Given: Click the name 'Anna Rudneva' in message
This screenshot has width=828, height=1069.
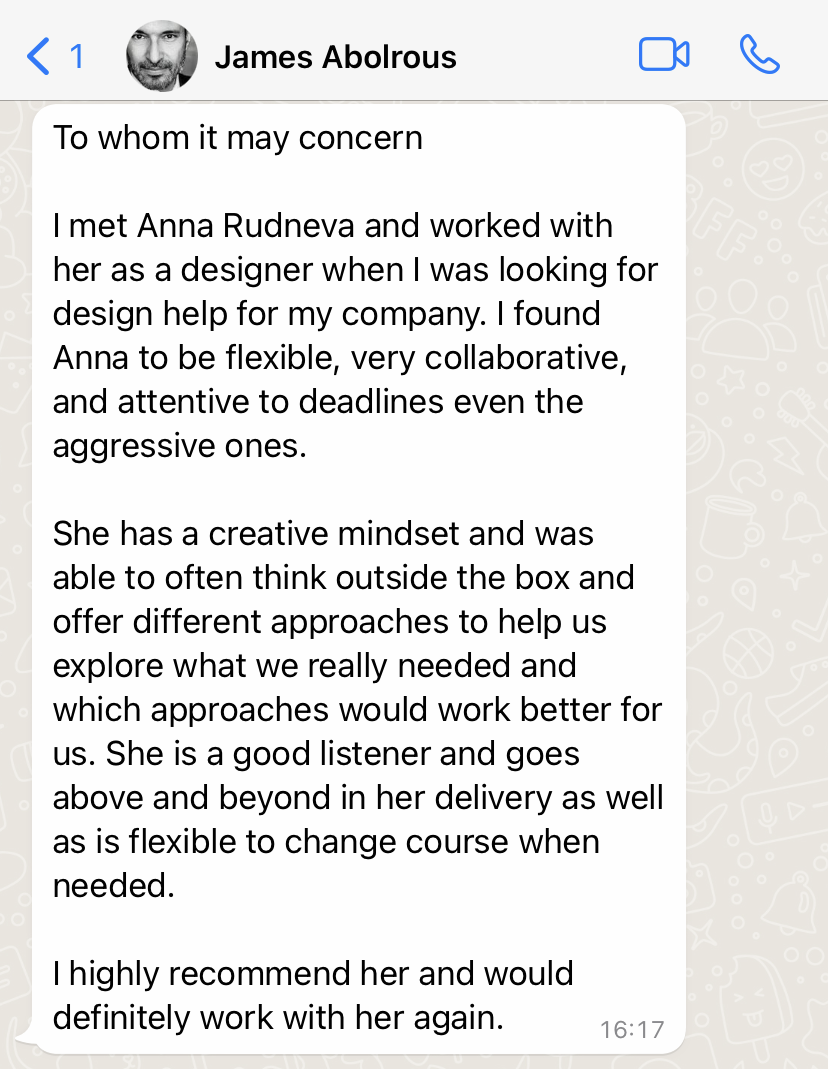Looking at the screenshot, I should click(246, 226).
